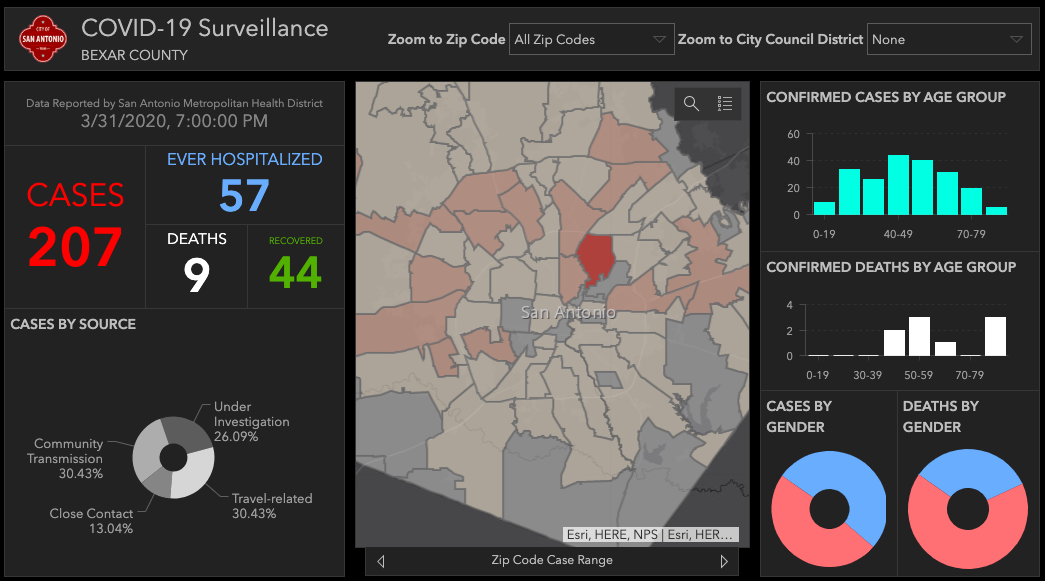Click the BEXAR COUNTY subtitle
The image size is (1045, 581).
(x=135, y=55)
